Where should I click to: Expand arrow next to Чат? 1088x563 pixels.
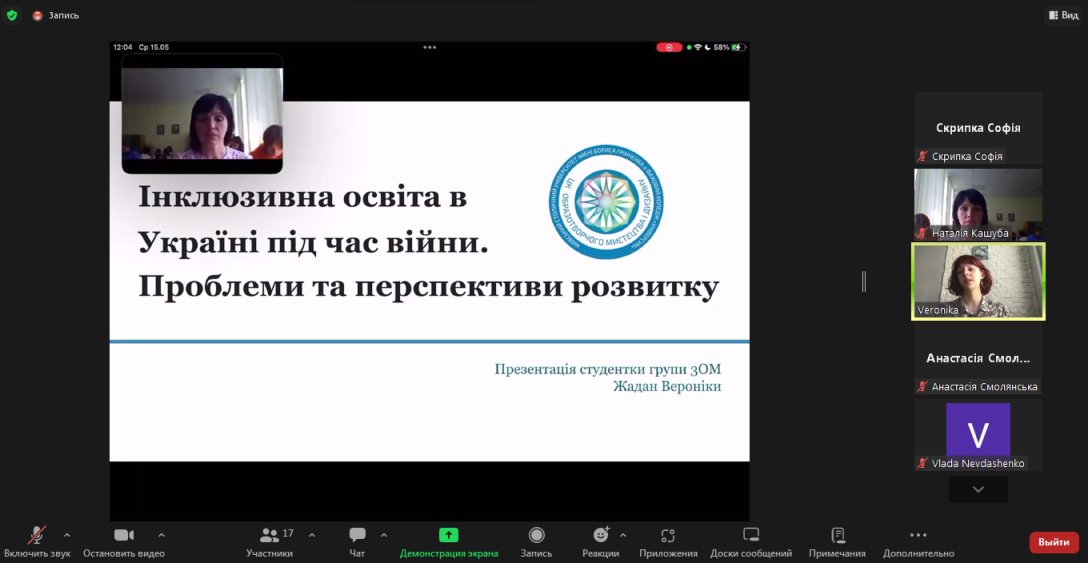[x=384, y=535]
